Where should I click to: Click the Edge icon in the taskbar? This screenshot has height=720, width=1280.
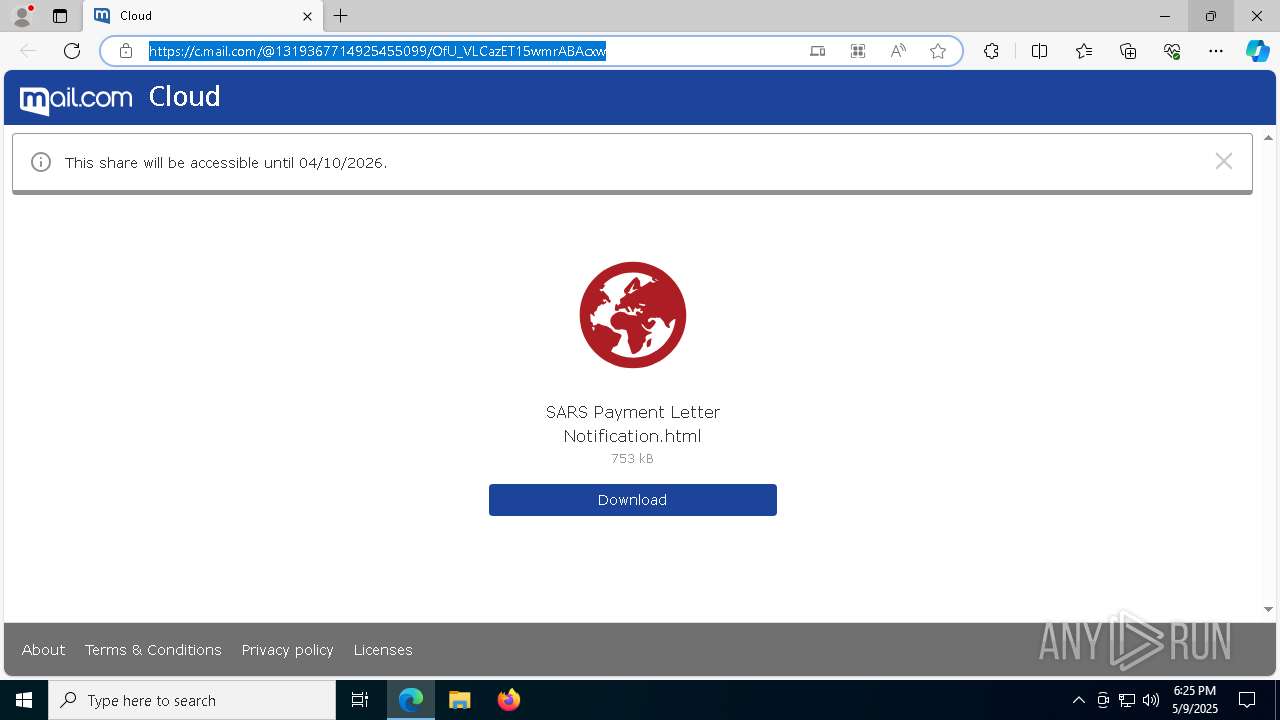click(411, 700)
